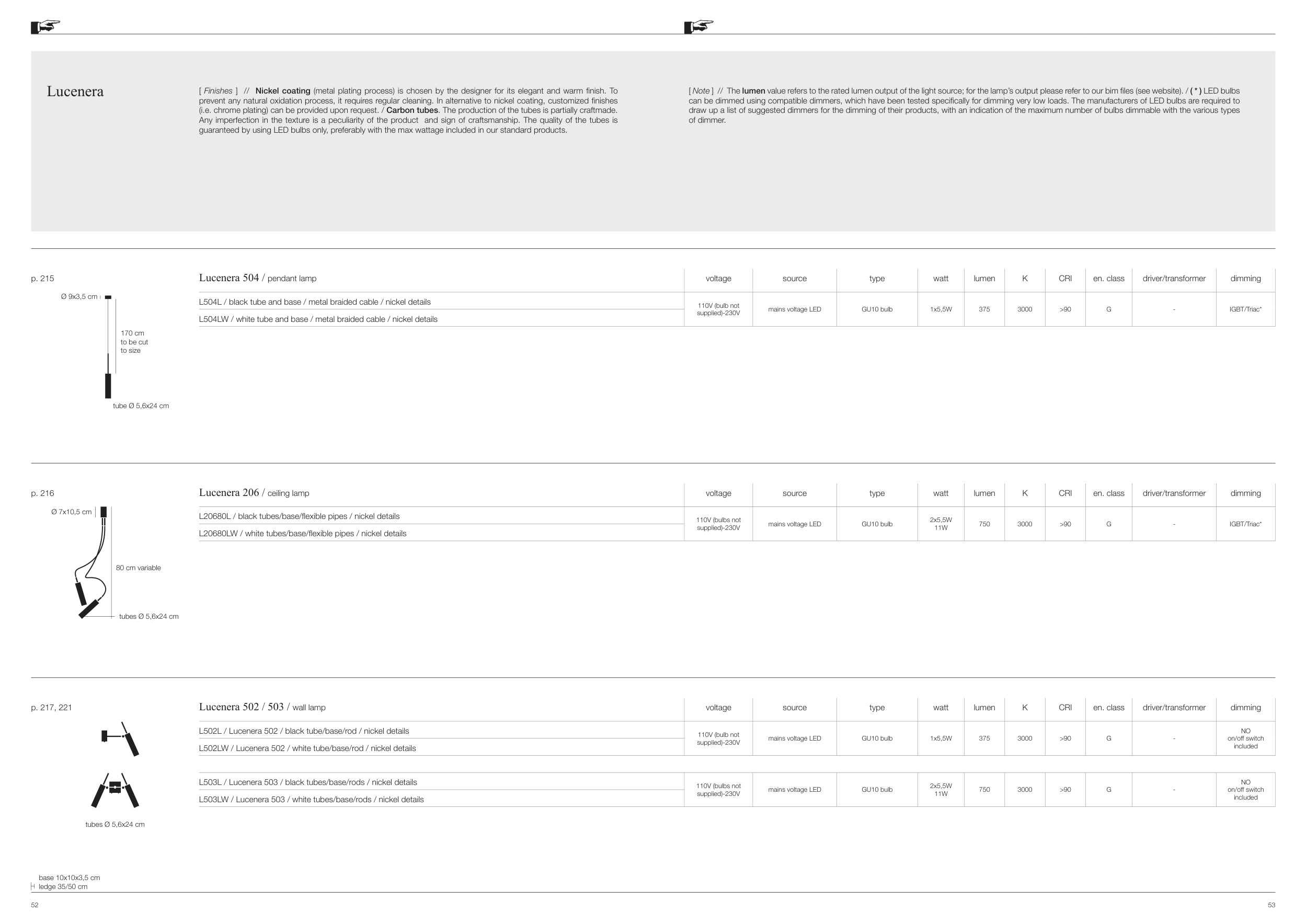Select the Lucenera 502 / 503 wall lamp heading
This screenshot has width=1307, height=924.
pos(262,707)
